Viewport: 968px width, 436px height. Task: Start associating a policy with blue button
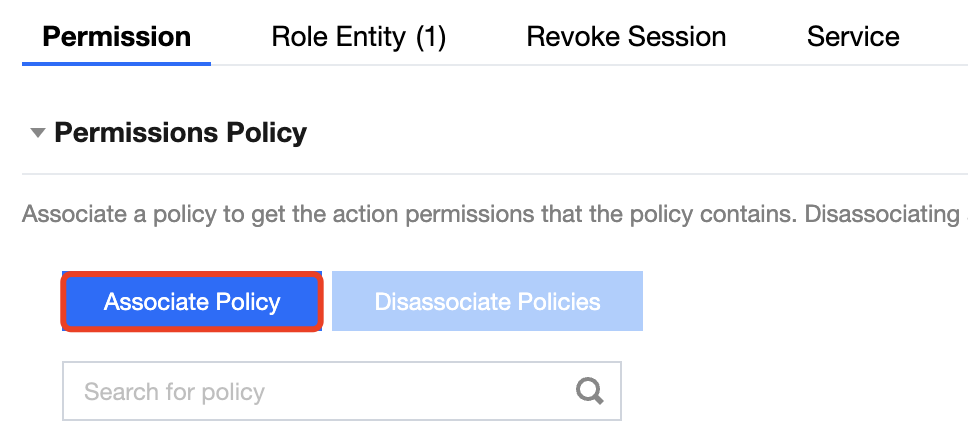click(x=192, y=301)
